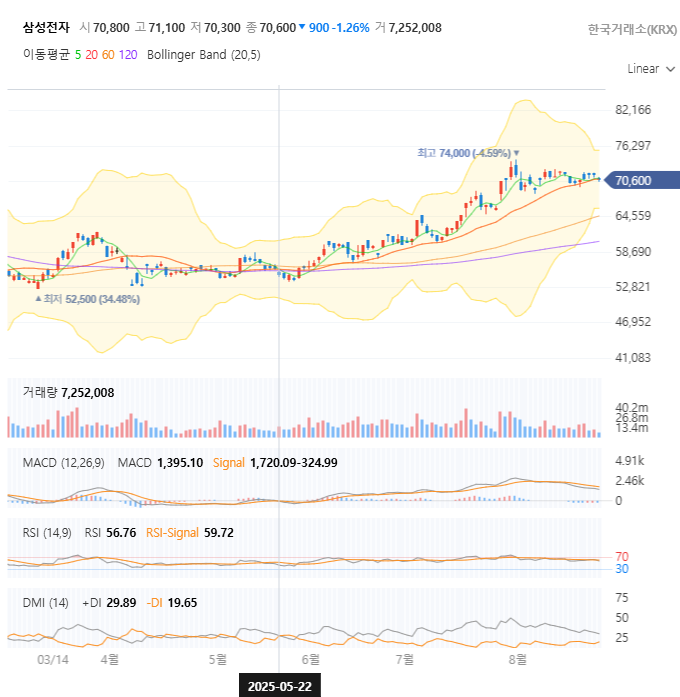Click the 최저 52,500 low marker

coord(88,299)
